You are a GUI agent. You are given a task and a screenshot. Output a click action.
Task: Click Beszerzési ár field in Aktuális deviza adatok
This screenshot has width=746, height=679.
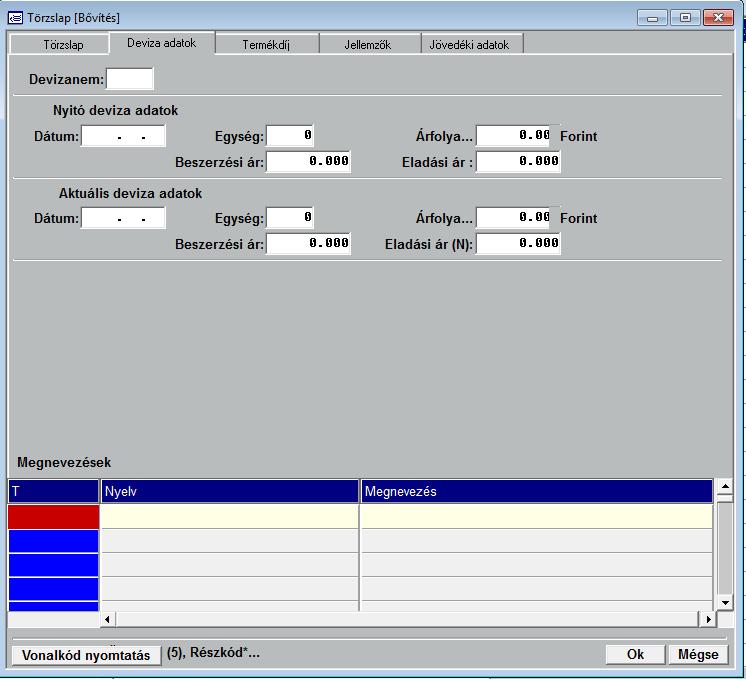tap(308, 244)
